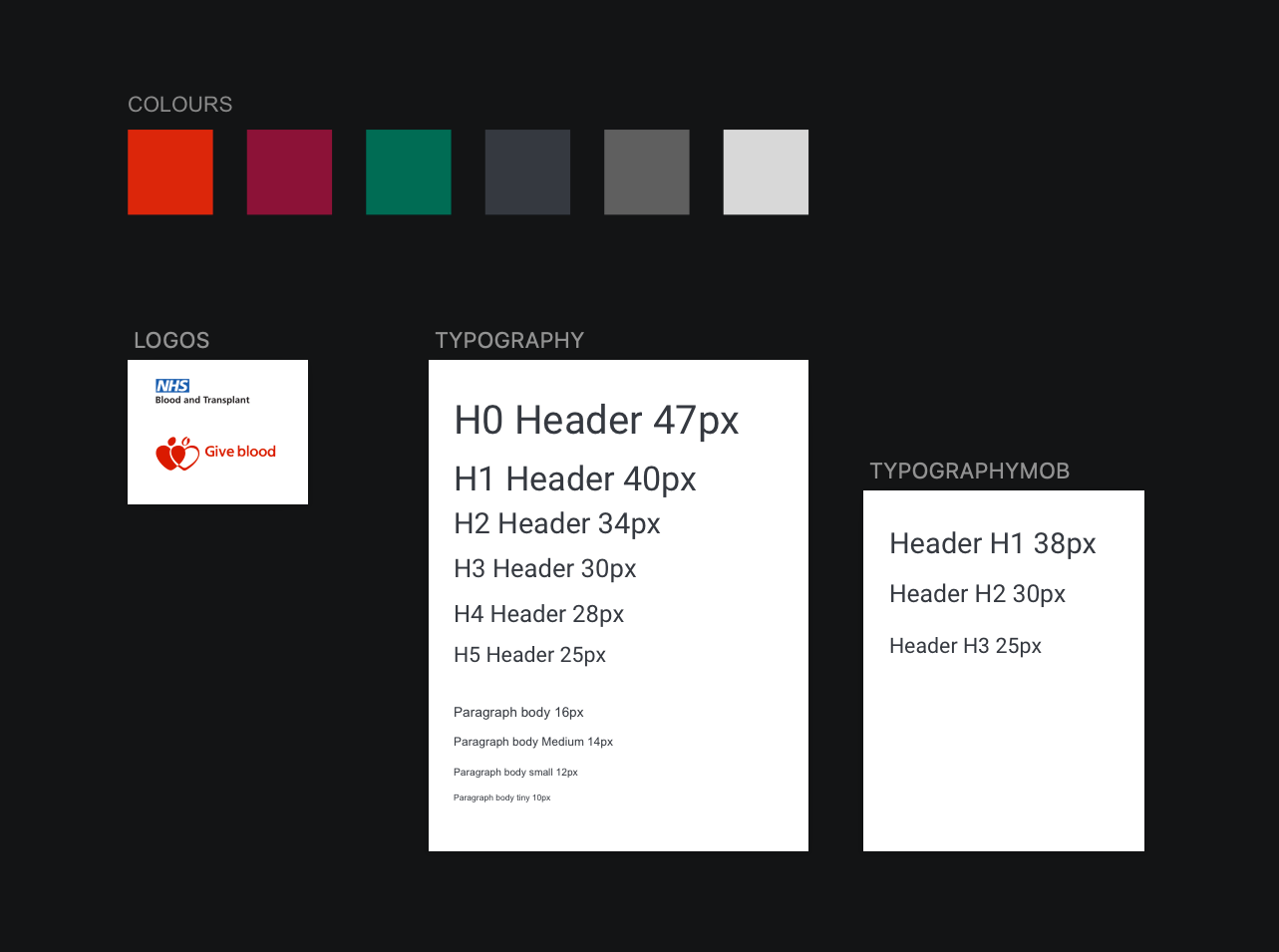Select the medium grey colour swatch

coord(647,171)
